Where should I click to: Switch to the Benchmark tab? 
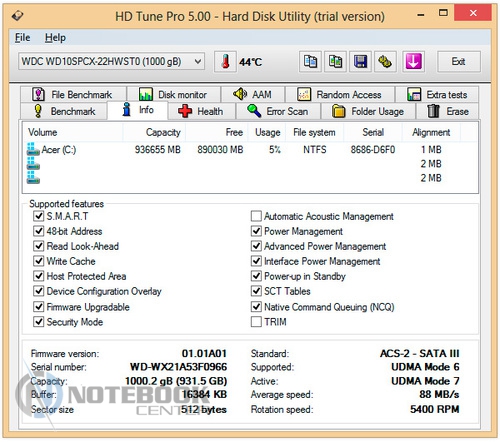(x=64, y=111)
